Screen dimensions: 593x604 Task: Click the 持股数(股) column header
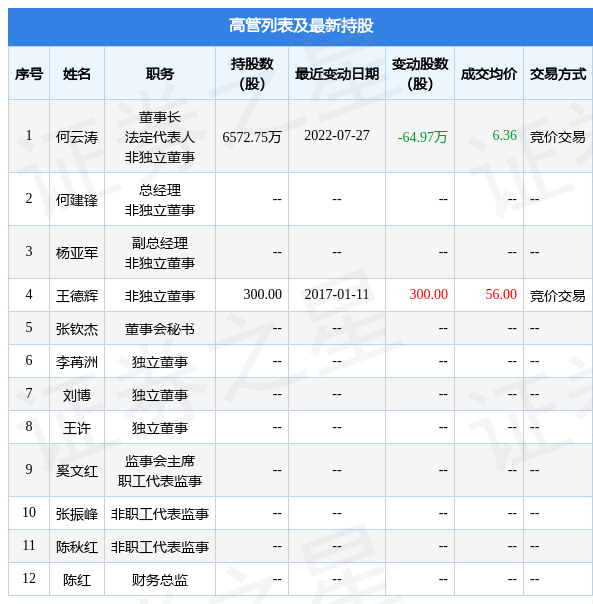click(252, 74)
